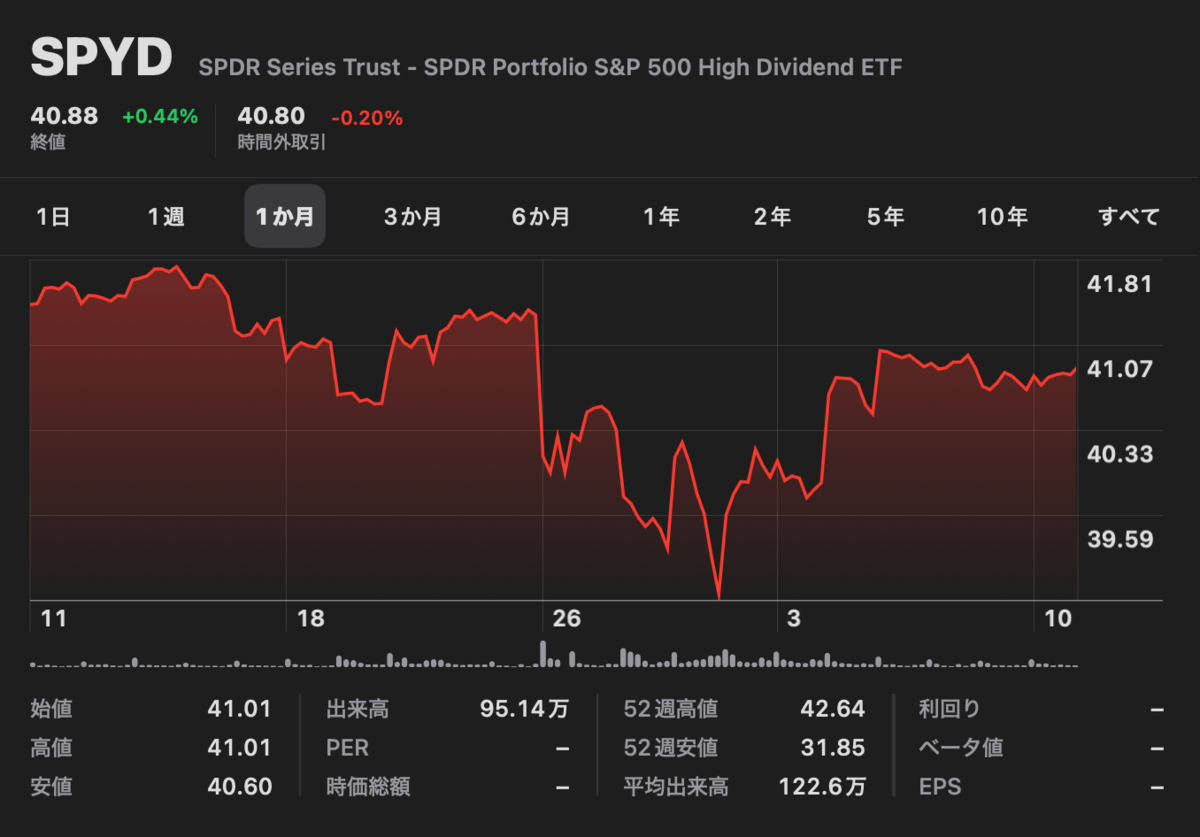This screenshot has height=837, width=1200.
Task: Select the 2年 range tab
Action: point(772,216)
